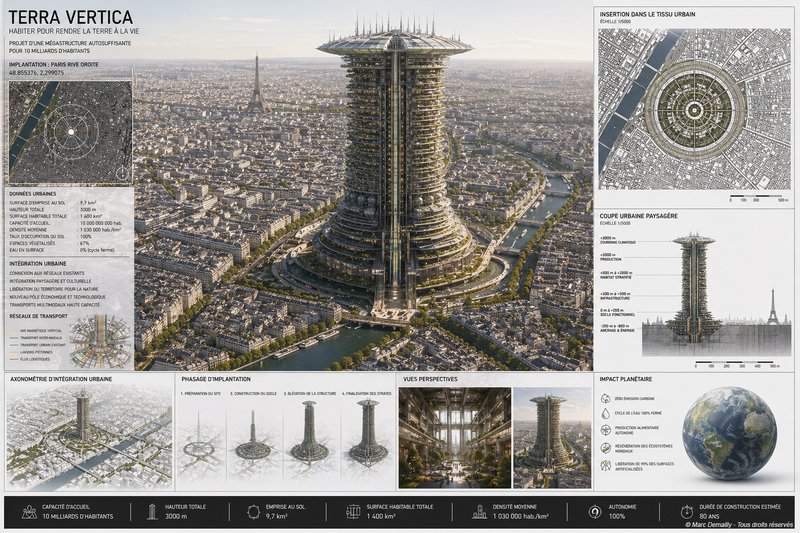Click the Zéro émission carbone icon
The height and width of the screenshot is (533, 800).
coord(606,398)
